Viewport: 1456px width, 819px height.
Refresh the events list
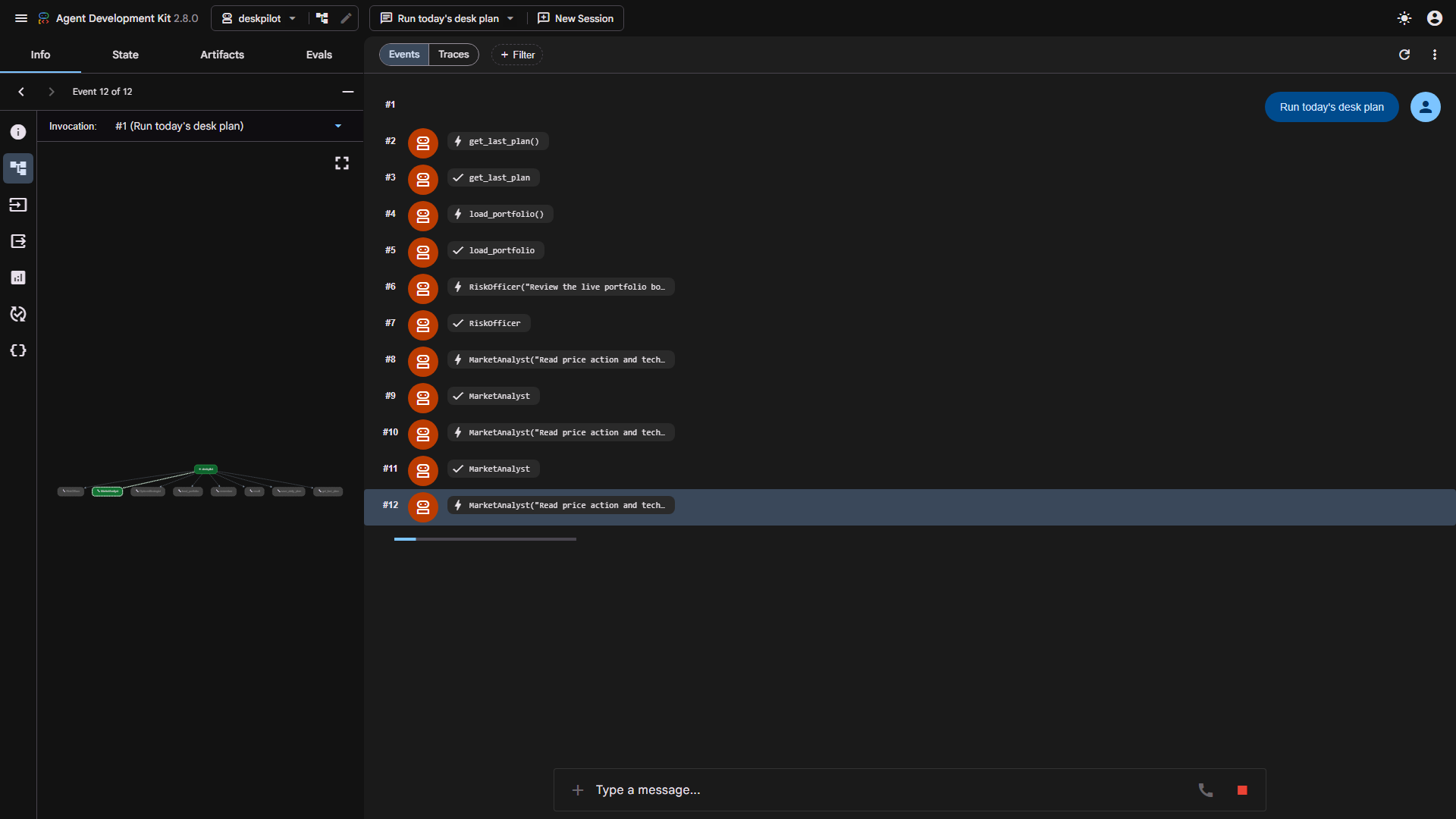click(x=1404, y=55)
